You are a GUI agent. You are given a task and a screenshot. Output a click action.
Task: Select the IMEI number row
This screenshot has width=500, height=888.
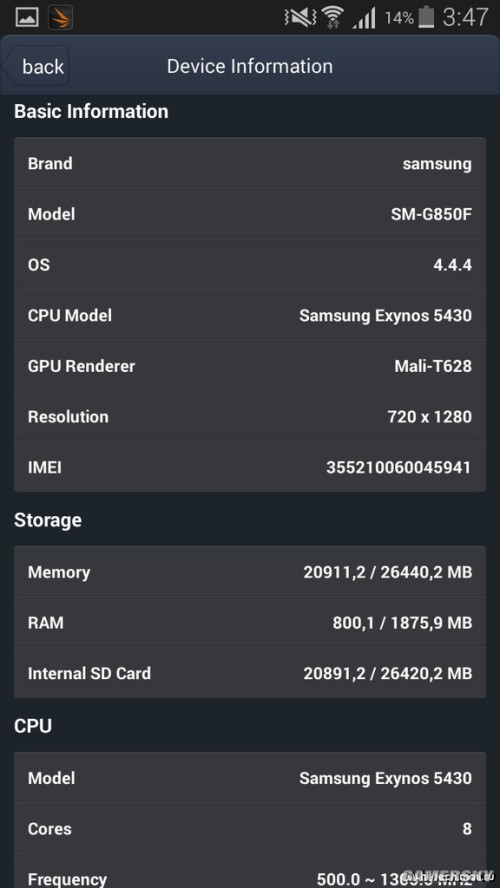click(x=250, y=467)
